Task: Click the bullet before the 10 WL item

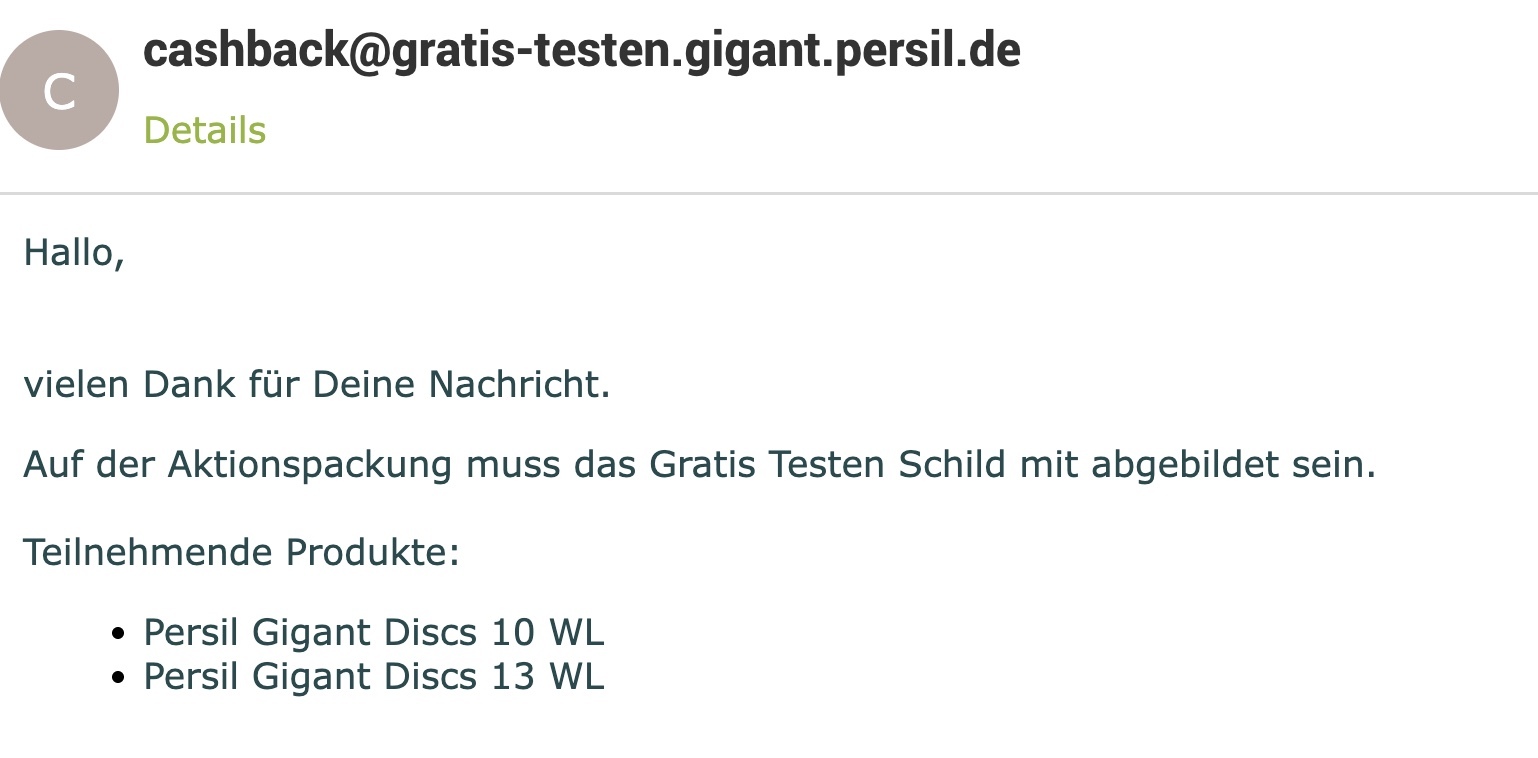Action: click(119, 634)
